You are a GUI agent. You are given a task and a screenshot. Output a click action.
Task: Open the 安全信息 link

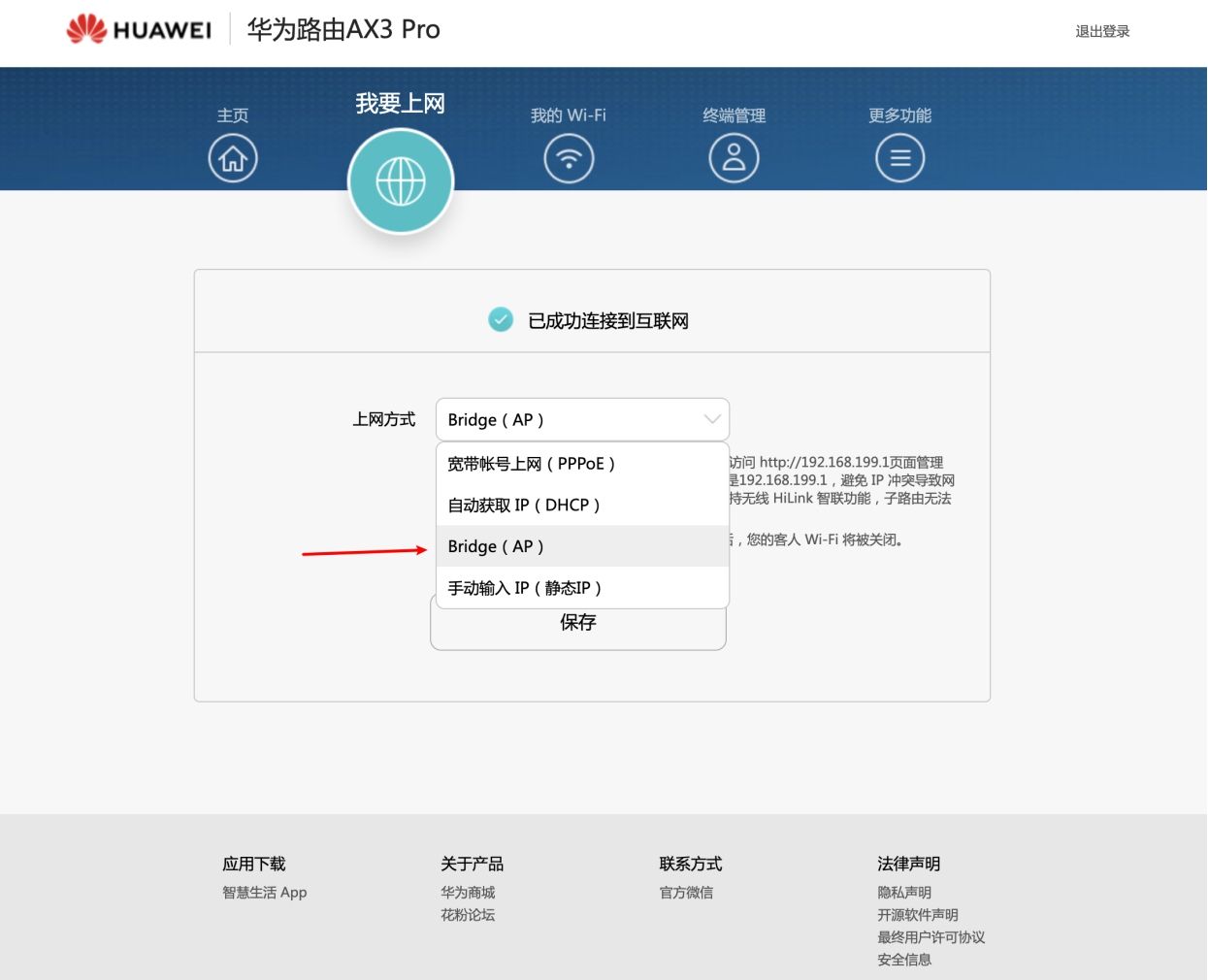(x=904, y=960)
